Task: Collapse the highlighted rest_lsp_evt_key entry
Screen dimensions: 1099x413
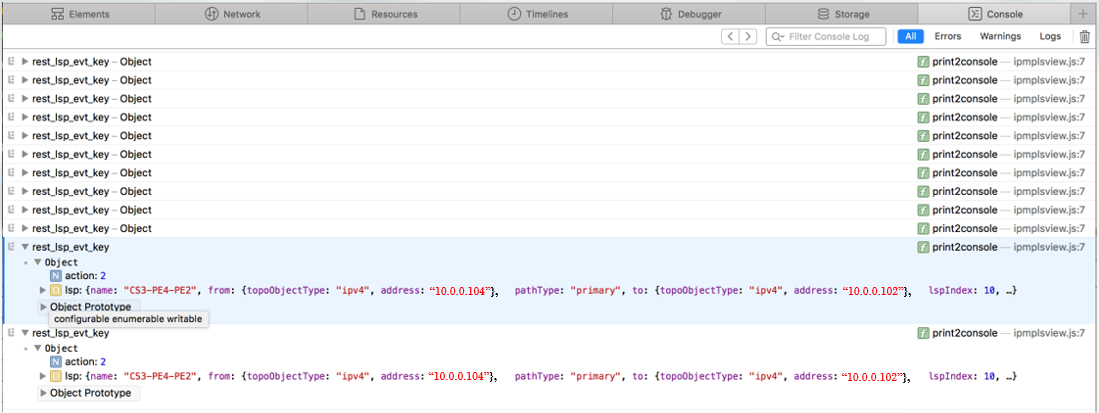Action: tap(25, 247)
